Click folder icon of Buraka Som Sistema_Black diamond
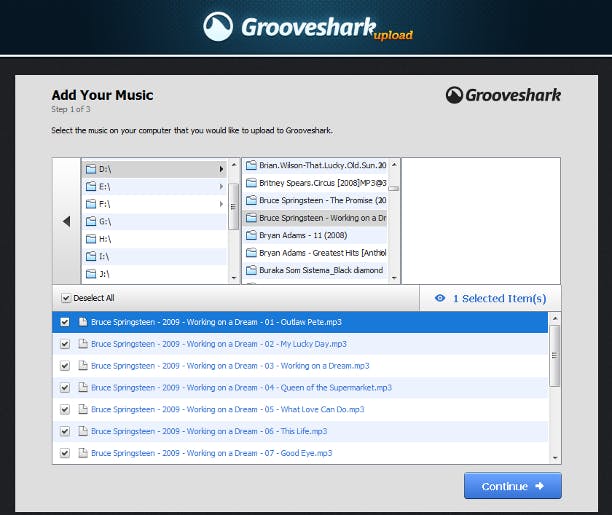The width and height of the screenshot is (612, 515). click(x=251, y=270)
